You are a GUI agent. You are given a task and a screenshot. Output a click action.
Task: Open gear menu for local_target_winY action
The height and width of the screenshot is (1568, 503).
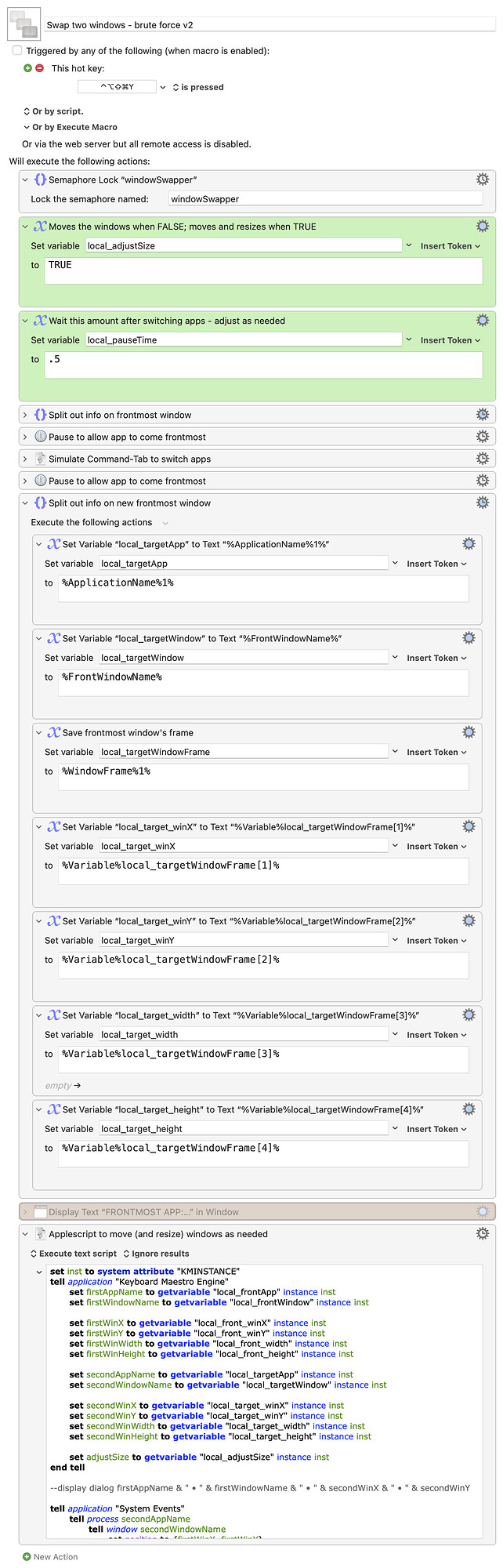tap(469, 920)
